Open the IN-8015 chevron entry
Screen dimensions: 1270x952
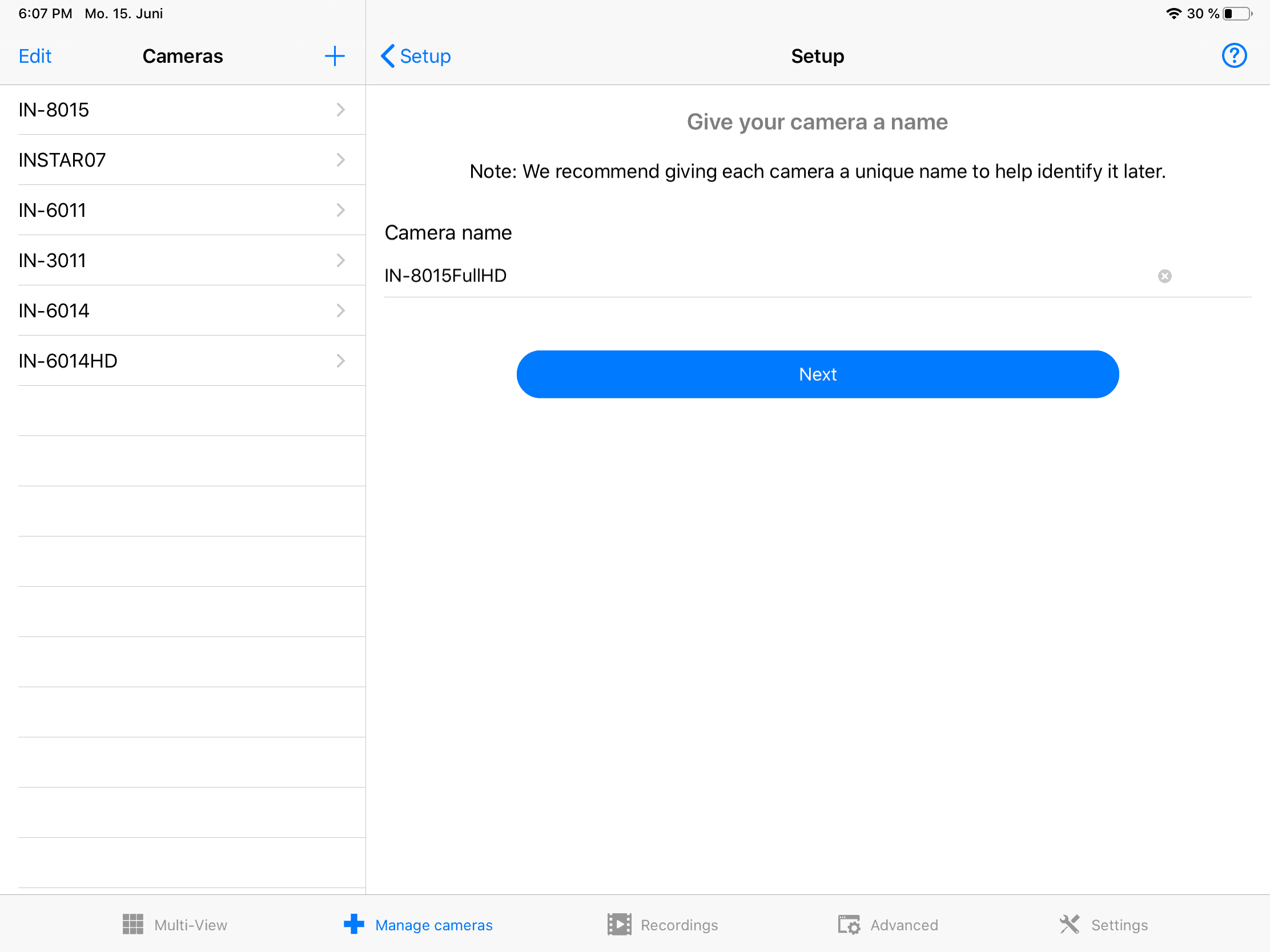pyautogui.click(x=340, y=110)
